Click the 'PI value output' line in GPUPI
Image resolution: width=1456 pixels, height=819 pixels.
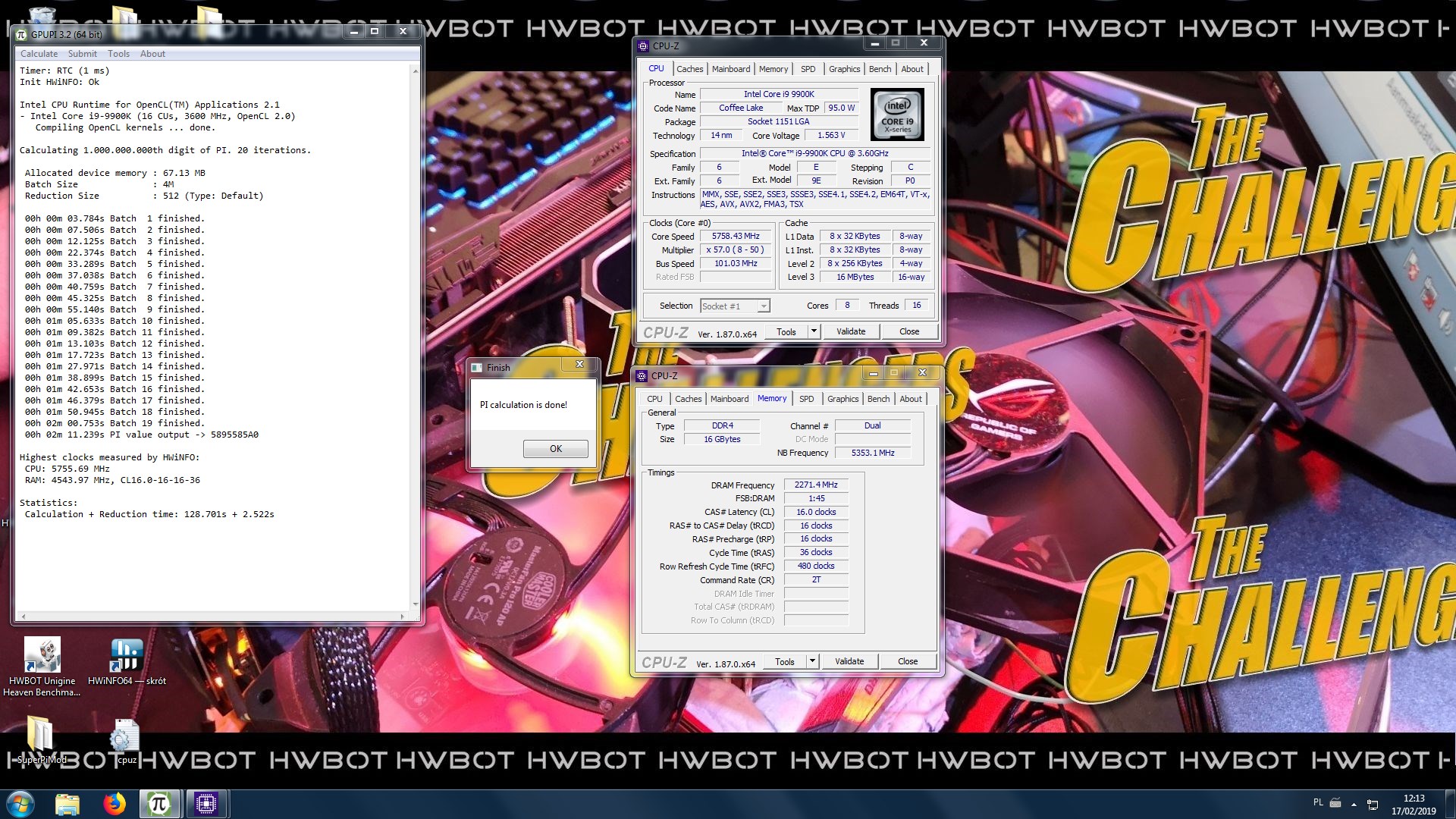coord(142,435)
